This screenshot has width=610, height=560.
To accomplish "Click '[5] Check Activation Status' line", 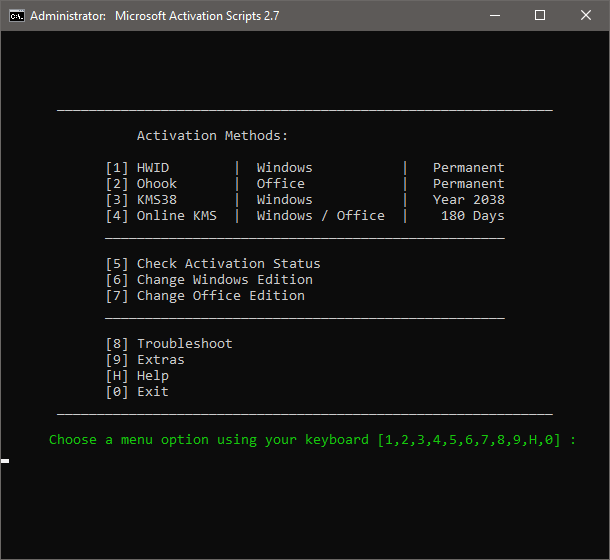I will [x=213, y=264].
